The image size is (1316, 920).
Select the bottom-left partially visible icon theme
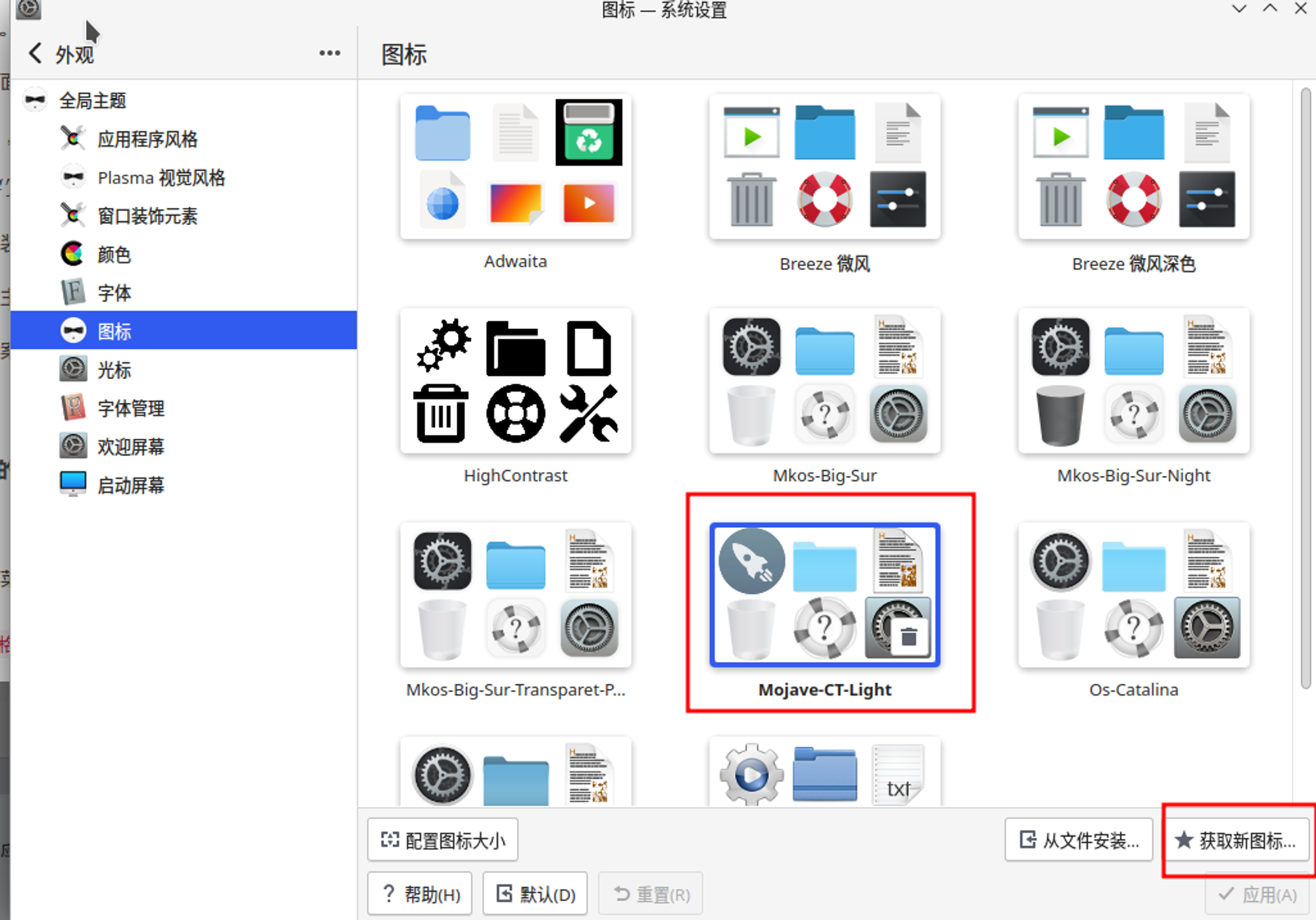(x=516, y=772)
